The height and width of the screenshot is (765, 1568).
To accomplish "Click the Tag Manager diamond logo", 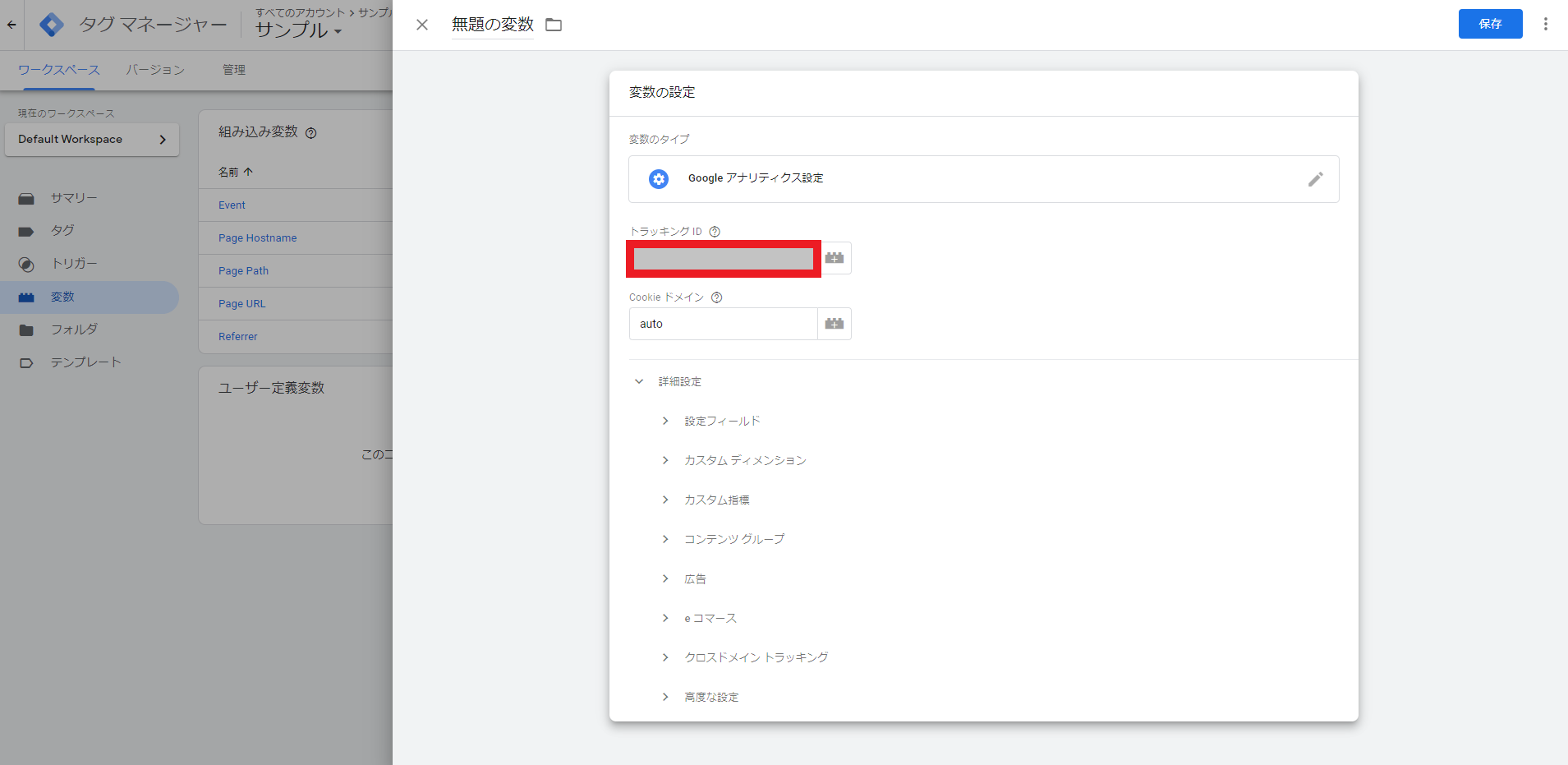I will 51,25.
